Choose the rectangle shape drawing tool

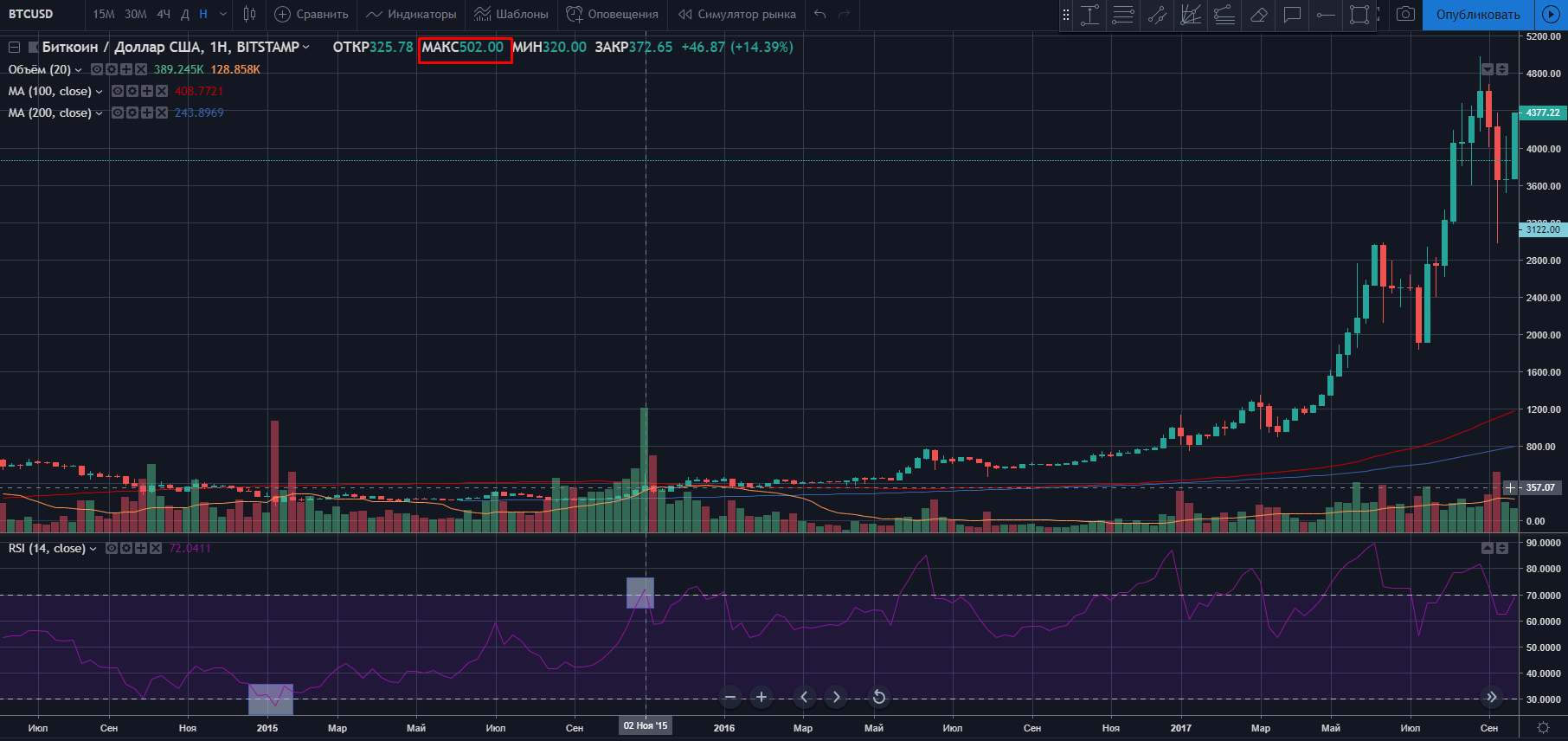(x=1359, y=15)
